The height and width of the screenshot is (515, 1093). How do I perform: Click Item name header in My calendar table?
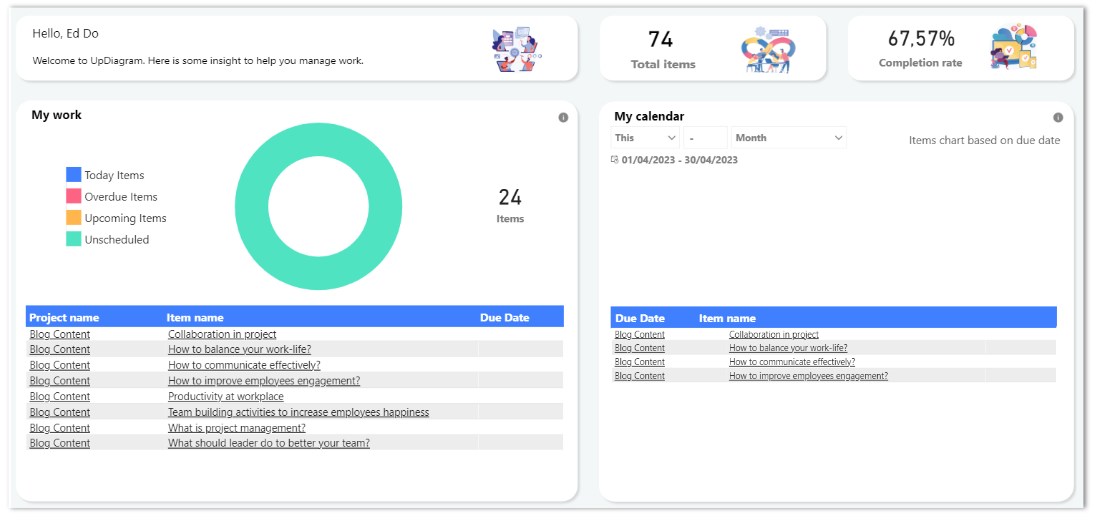click(x=727, y=318)
